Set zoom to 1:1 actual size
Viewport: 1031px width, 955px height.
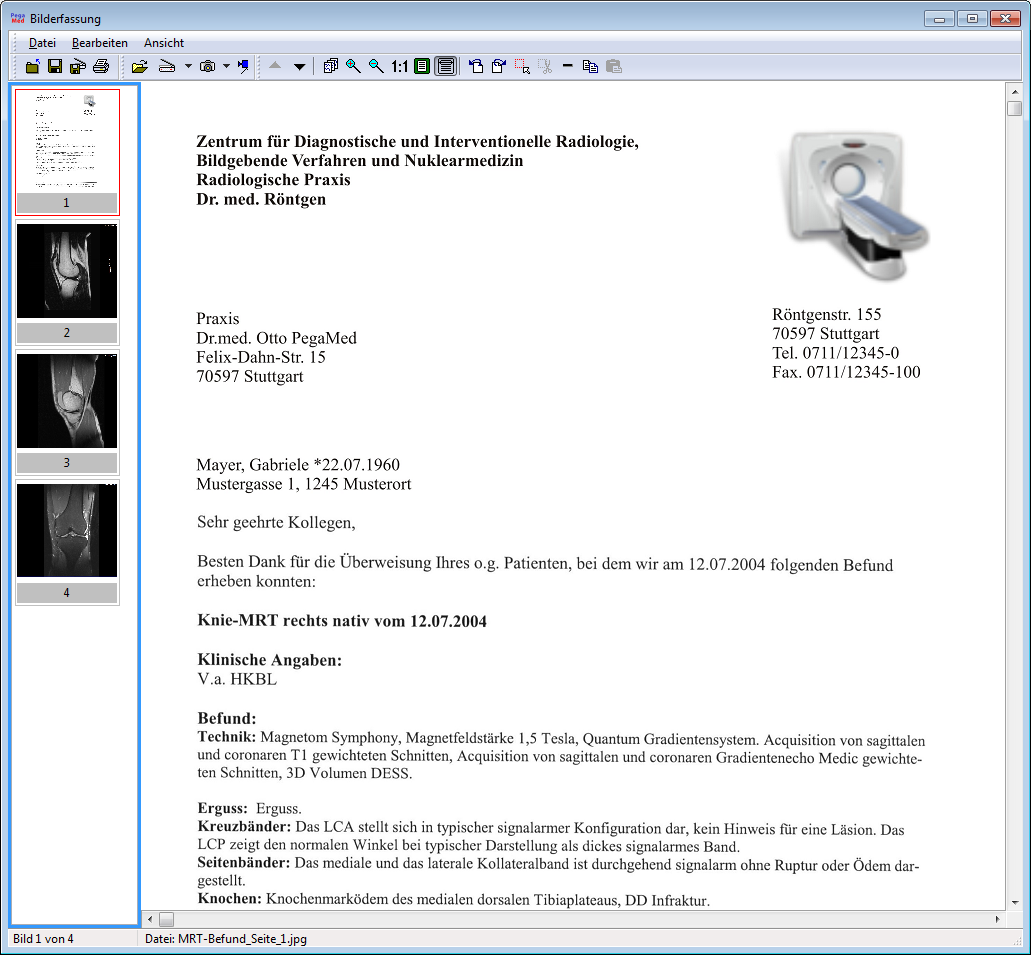point(399,67)
